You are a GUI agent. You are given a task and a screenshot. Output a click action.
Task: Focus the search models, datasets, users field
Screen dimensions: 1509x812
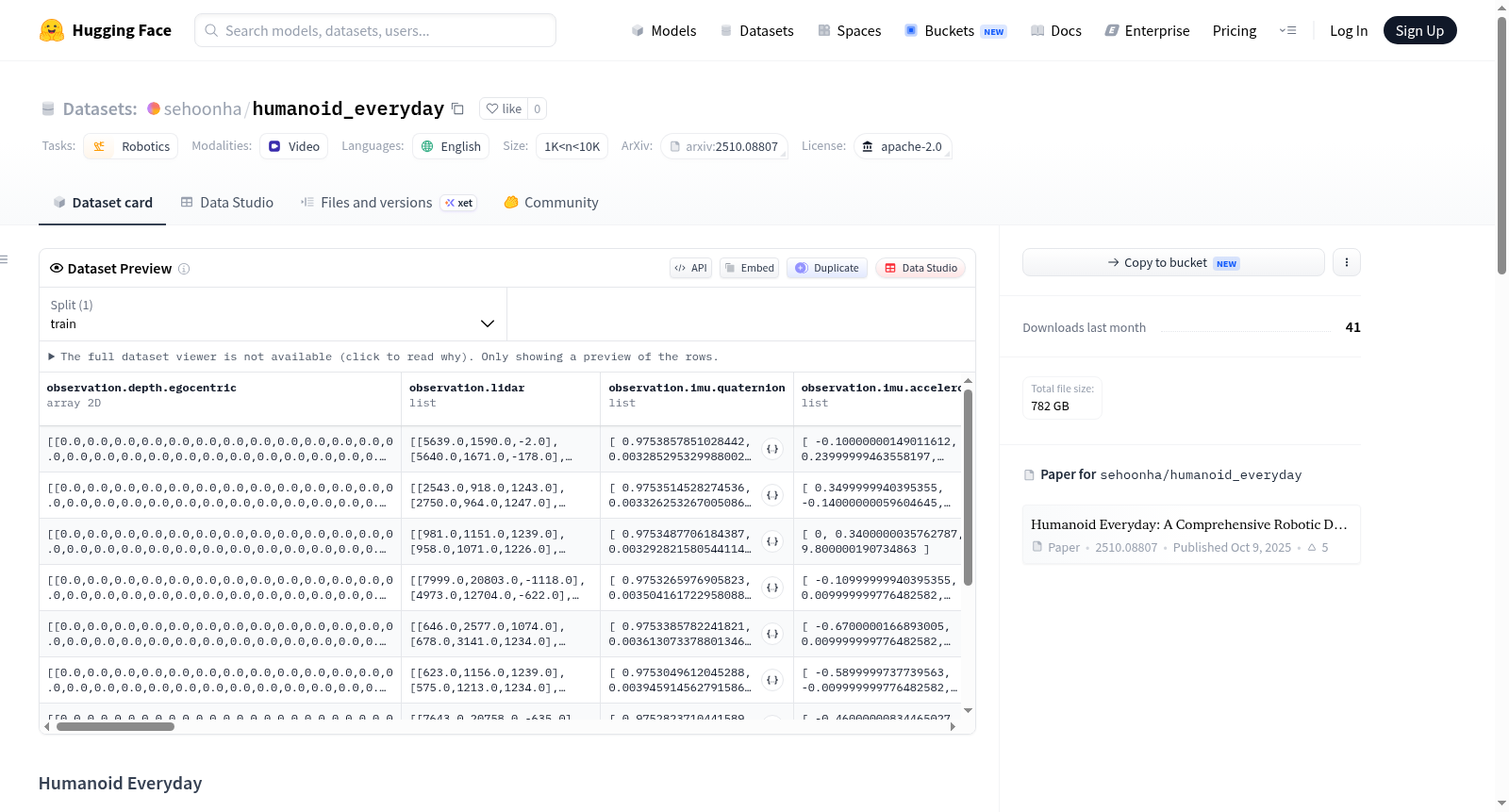point(375,30)
